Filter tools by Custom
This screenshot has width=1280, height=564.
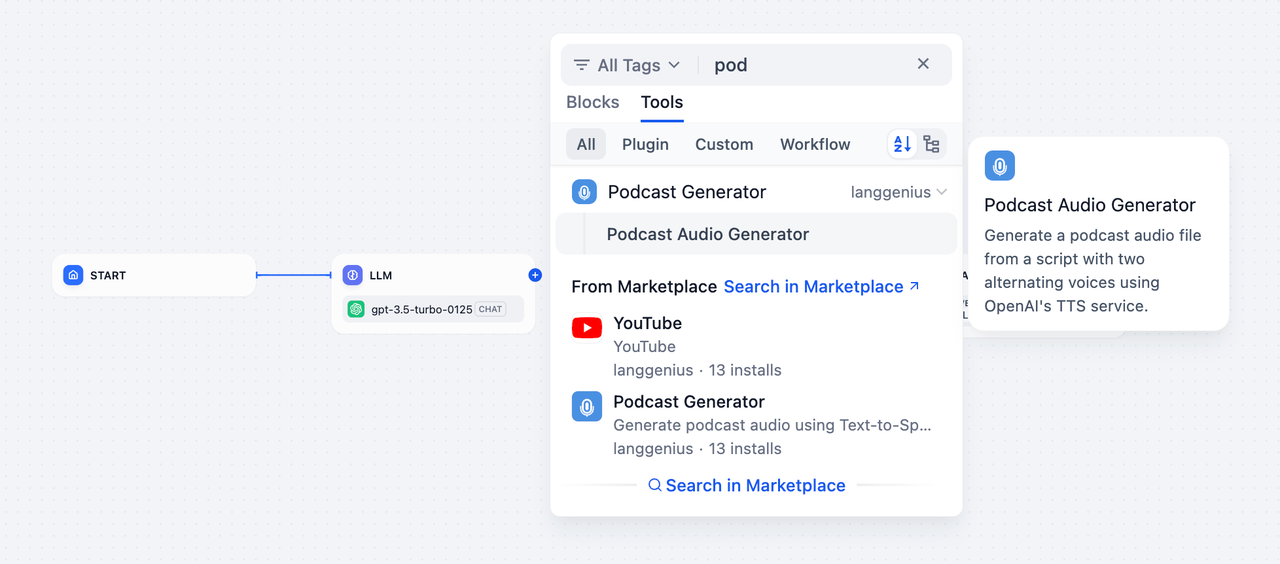pos(724,144)
